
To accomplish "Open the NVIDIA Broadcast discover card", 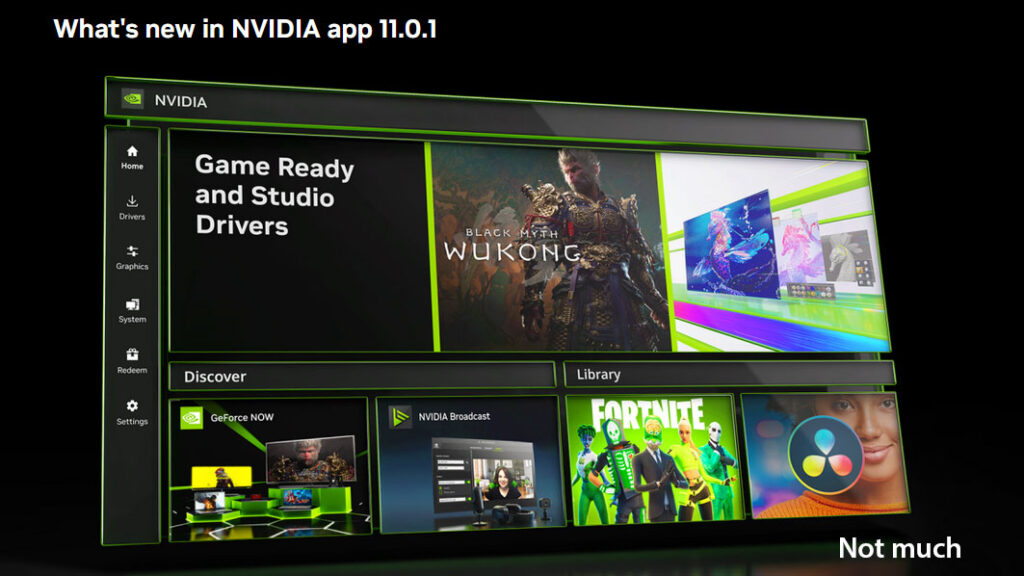I will (x=470, y=464).
